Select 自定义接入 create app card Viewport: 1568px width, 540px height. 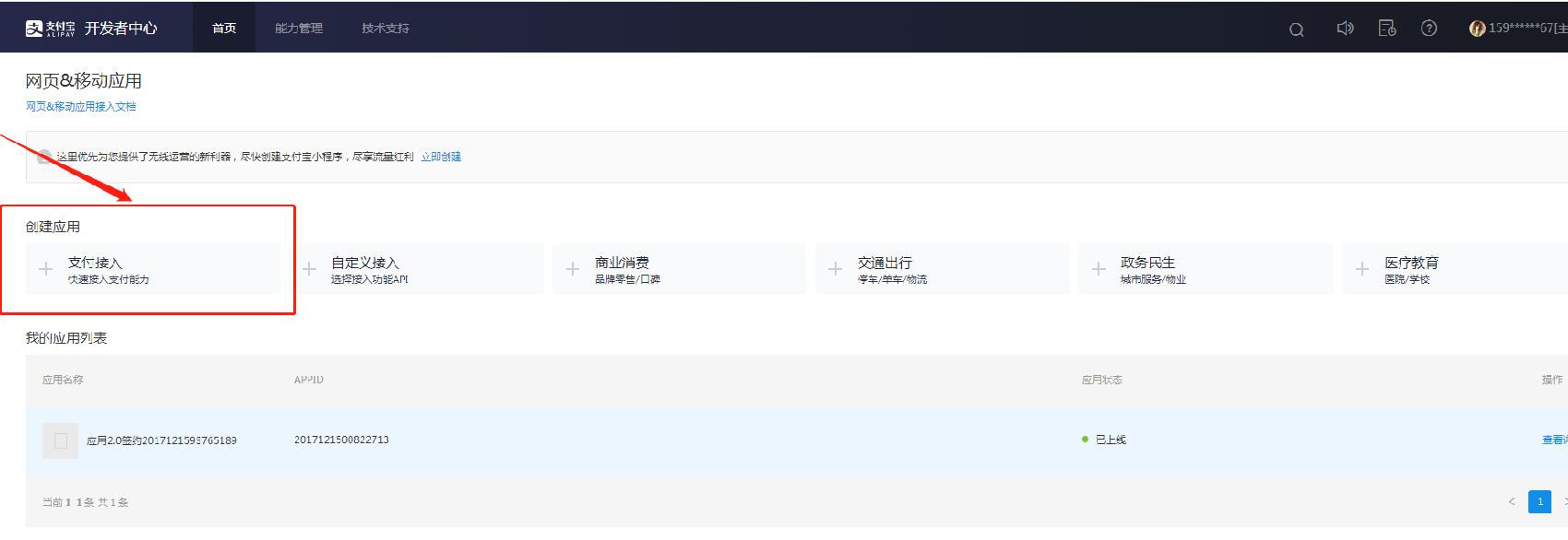tap(417, 269)
